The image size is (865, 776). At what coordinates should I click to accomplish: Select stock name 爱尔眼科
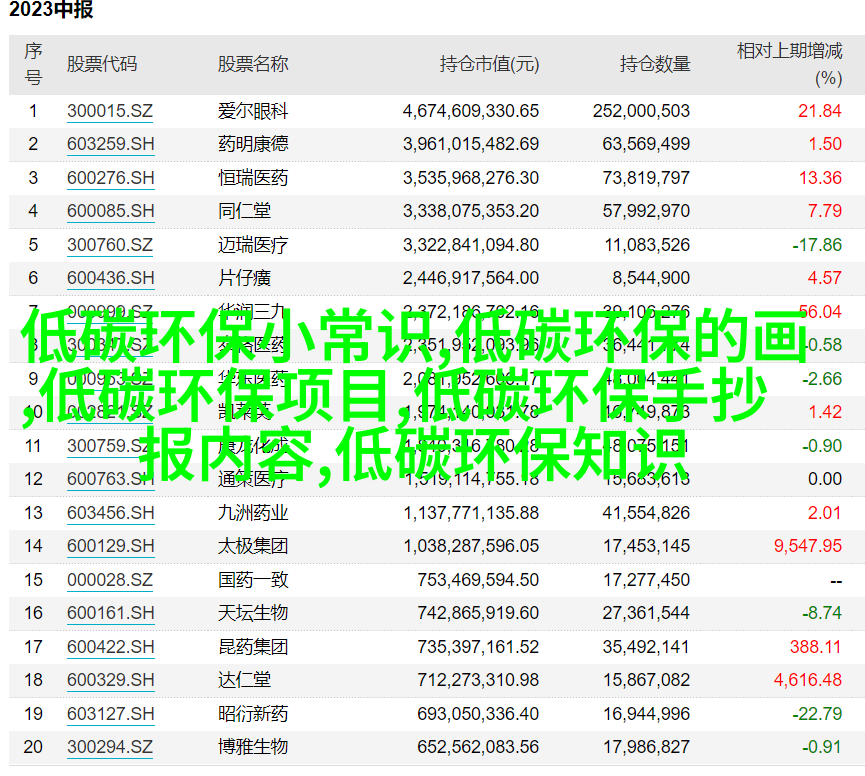(253, 111)
